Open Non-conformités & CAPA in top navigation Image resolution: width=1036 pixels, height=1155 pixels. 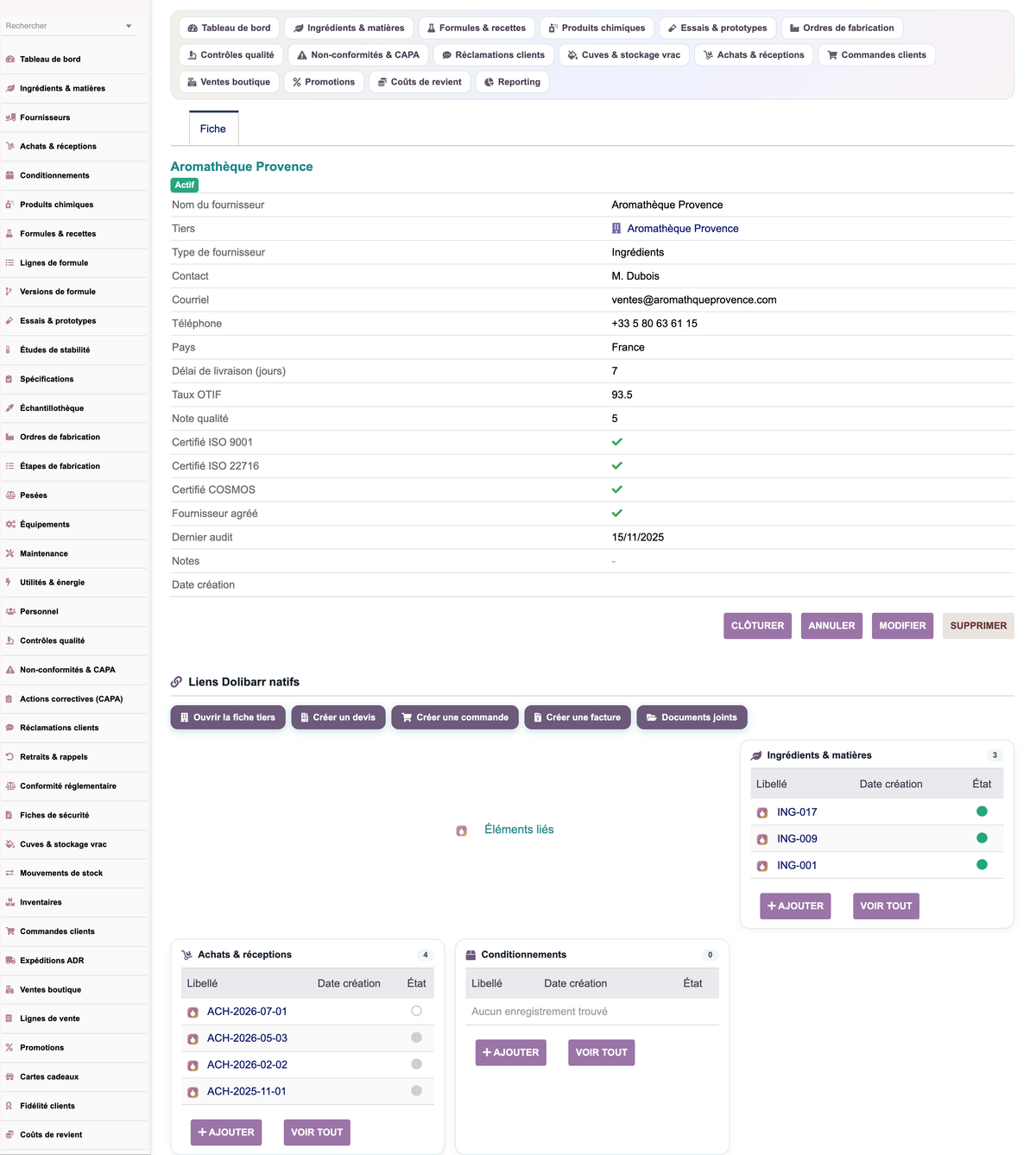point(358,54)
